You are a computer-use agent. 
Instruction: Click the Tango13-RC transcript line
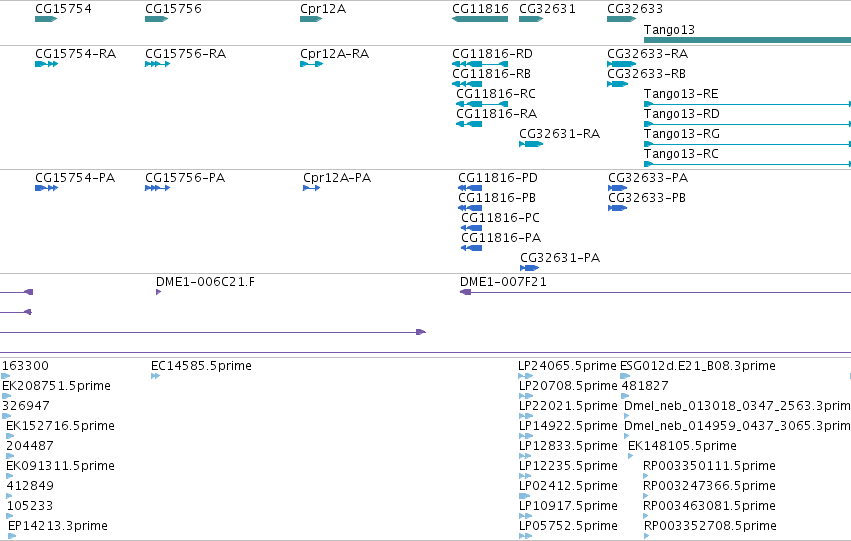pos(747,164)
